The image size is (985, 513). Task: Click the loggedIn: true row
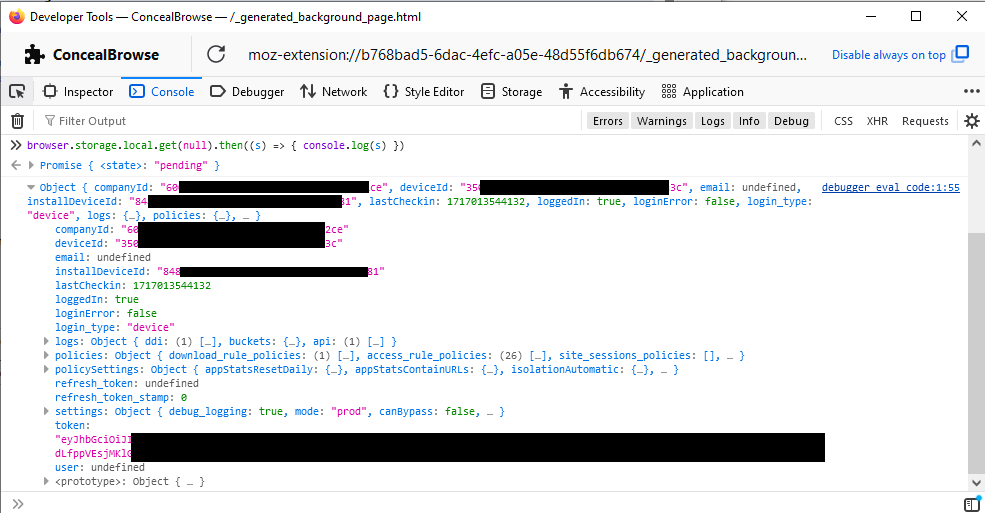(97, 300)
